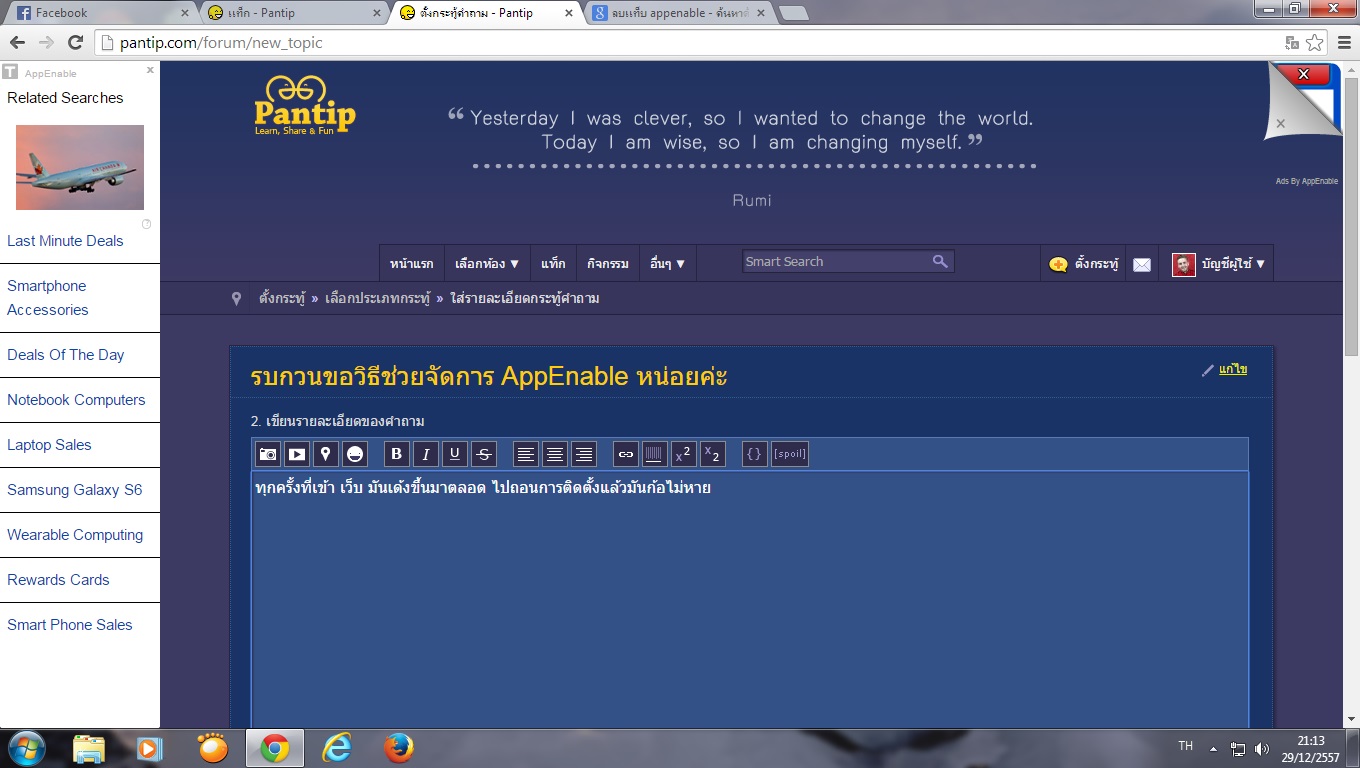Apply subscript formatting
Image resolution: width=1360 pixels, height=768 pixels.
click(x=713, y=454)
